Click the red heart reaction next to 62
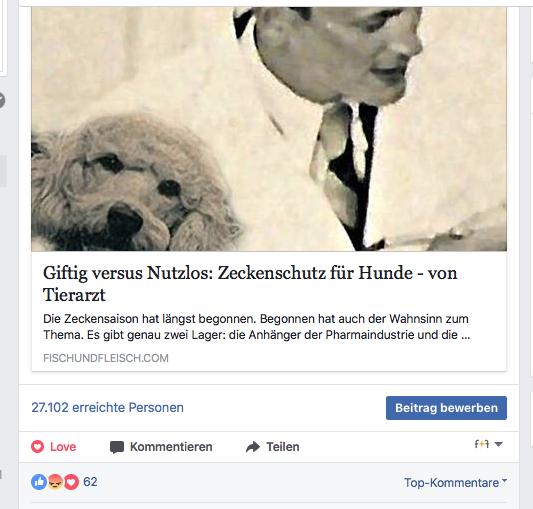This screenshot has width=533, height=509. pyautogui.click(x=71, y=482)
